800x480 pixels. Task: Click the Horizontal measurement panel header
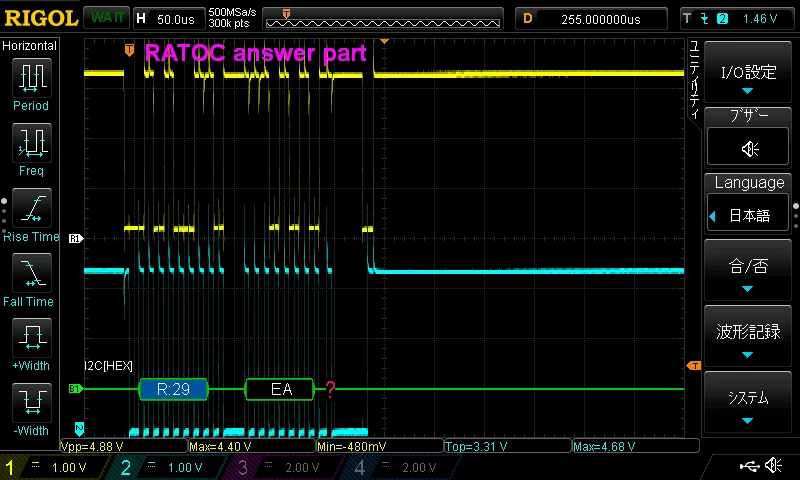30,46
